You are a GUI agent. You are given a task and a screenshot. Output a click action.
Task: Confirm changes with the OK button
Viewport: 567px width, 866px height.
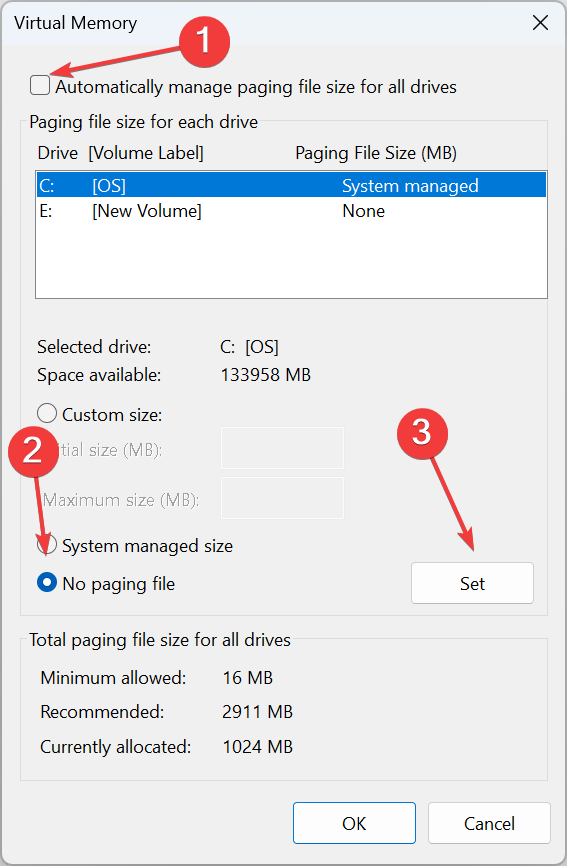354,823
